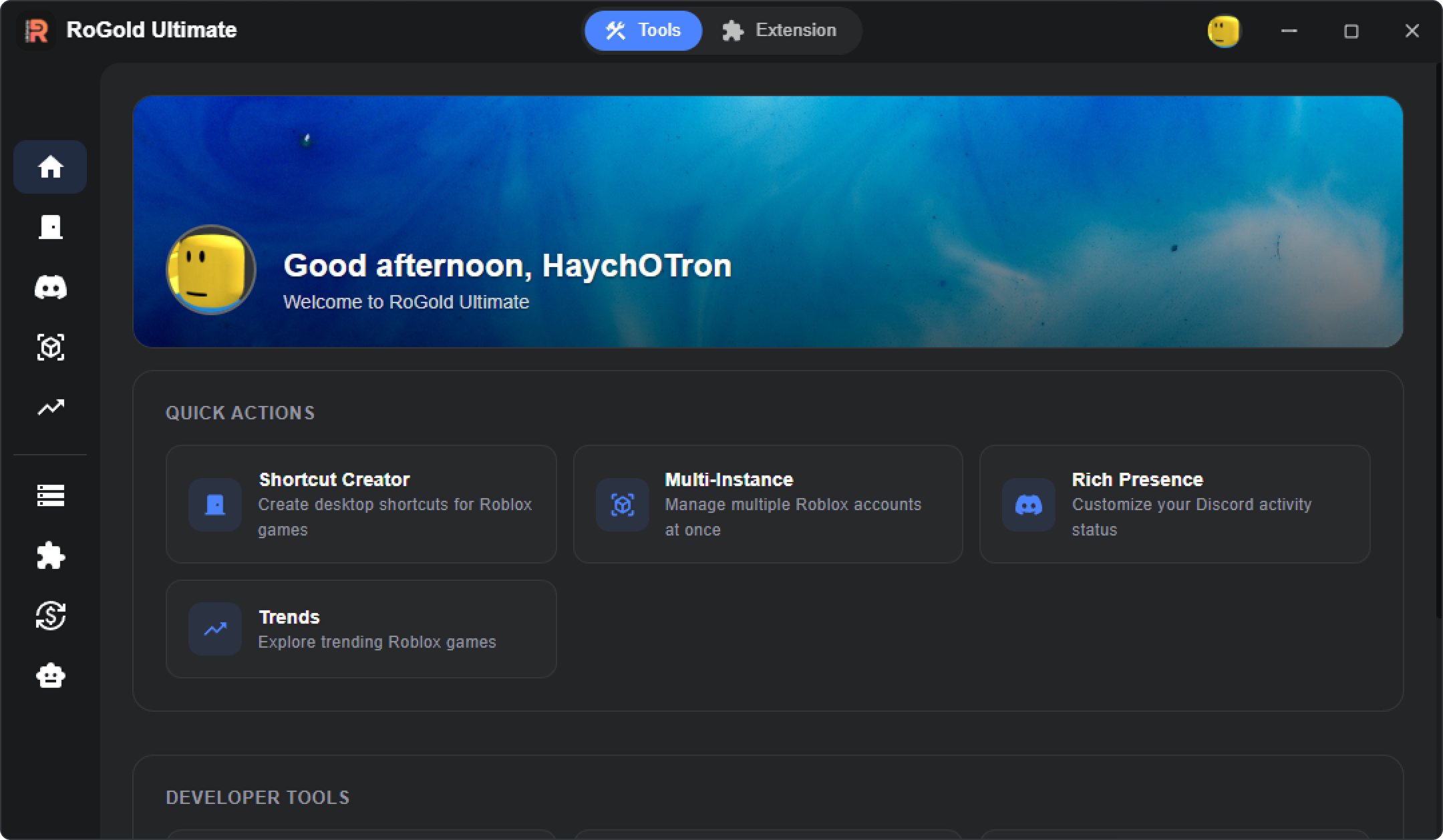Close the RoGold Ultimate window
This screenshot has height=840, width=1443.
[1412, 31]
